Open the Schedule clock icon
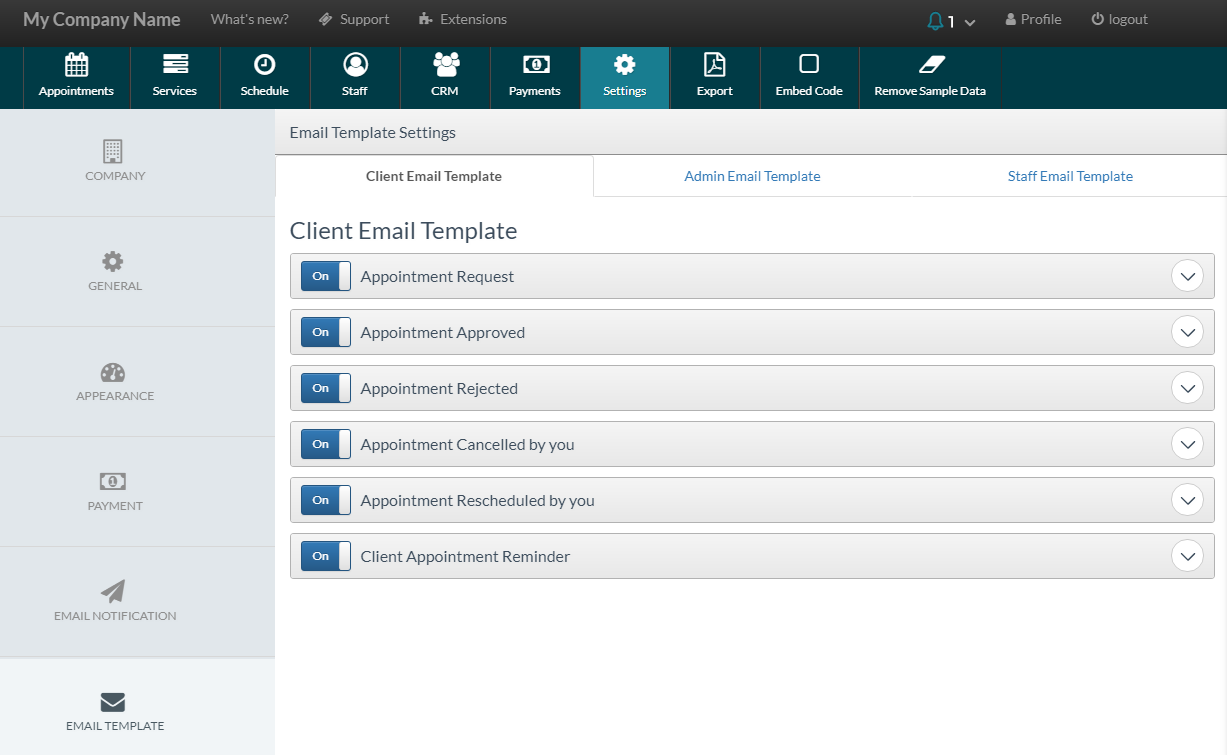 tap(264, 65)
